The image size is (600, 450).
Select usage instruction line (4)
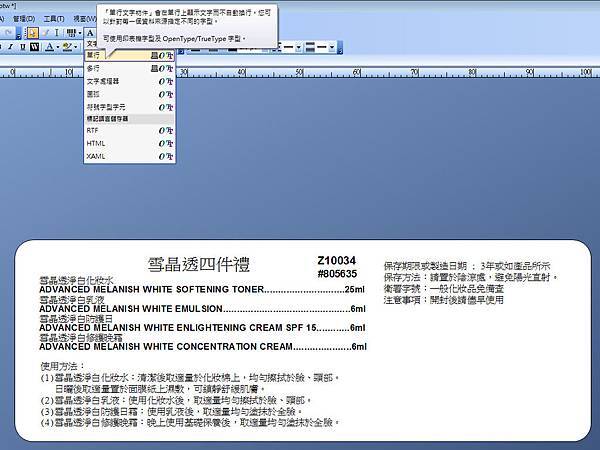190,422
